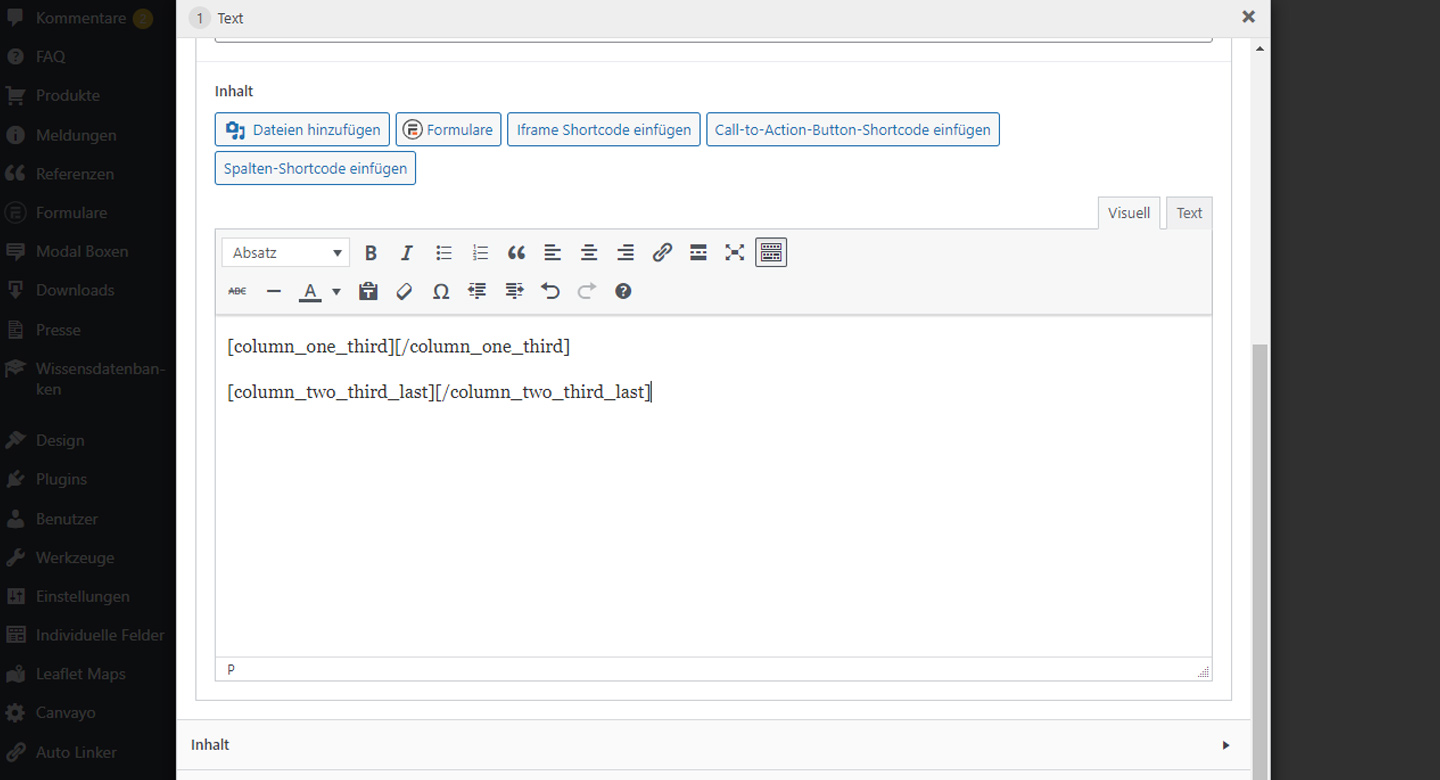Click the Dateien hinzufügen button
This screenshot has width=1440, height=780.
pyautogui.click(x=302, y=130)
